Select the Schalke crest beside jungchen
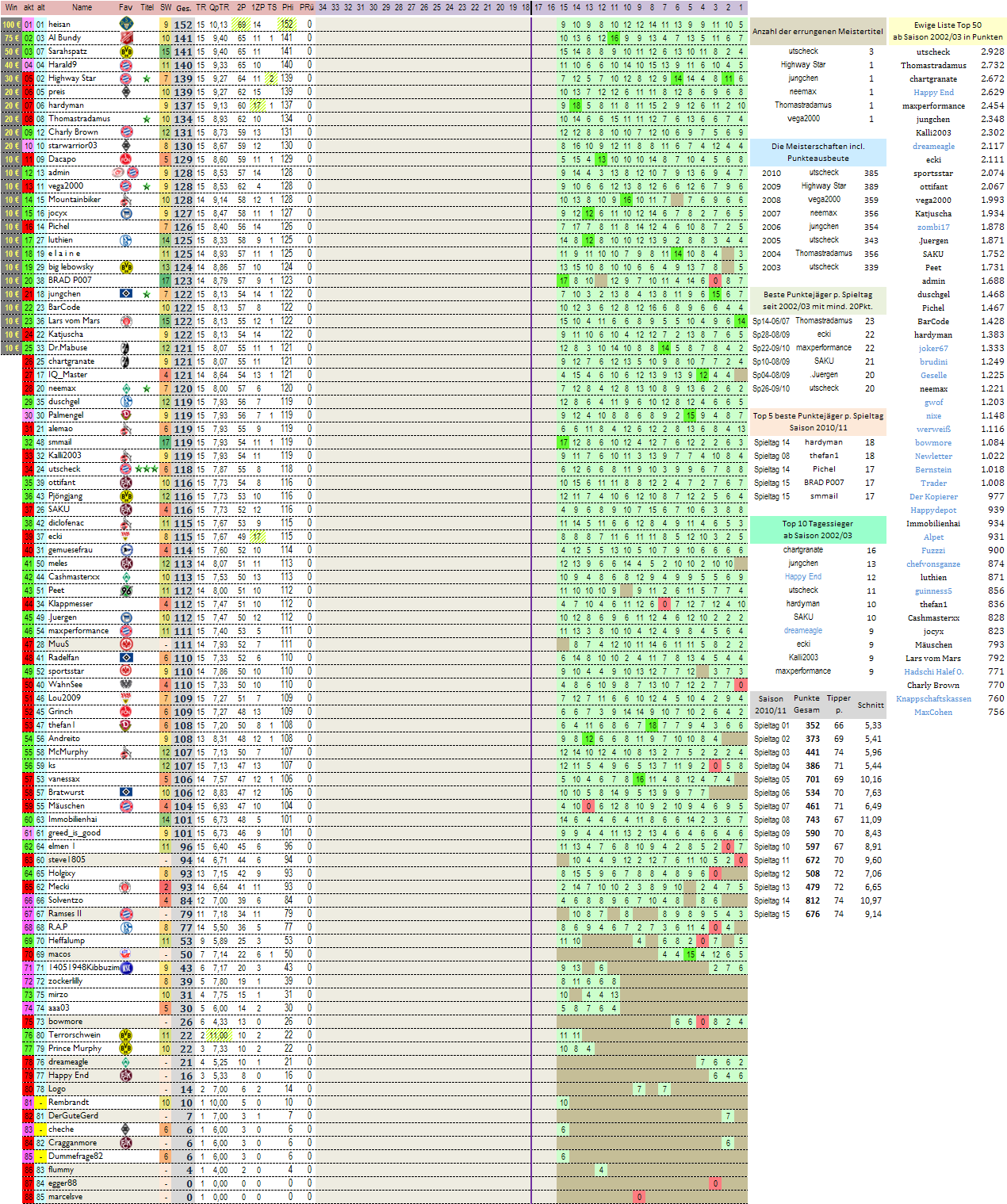 [x=126, y=294]
